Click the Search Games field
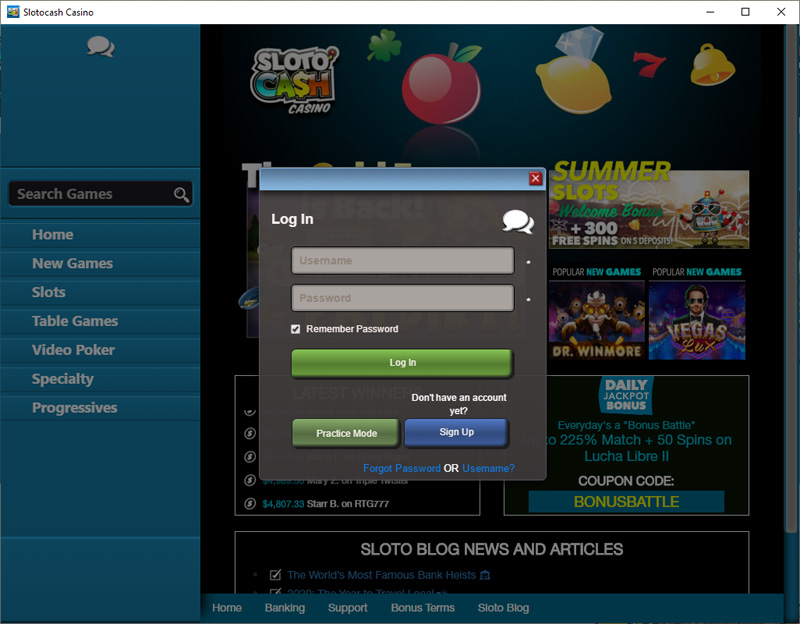Screen dimensions: 800x624 (101, 194)
